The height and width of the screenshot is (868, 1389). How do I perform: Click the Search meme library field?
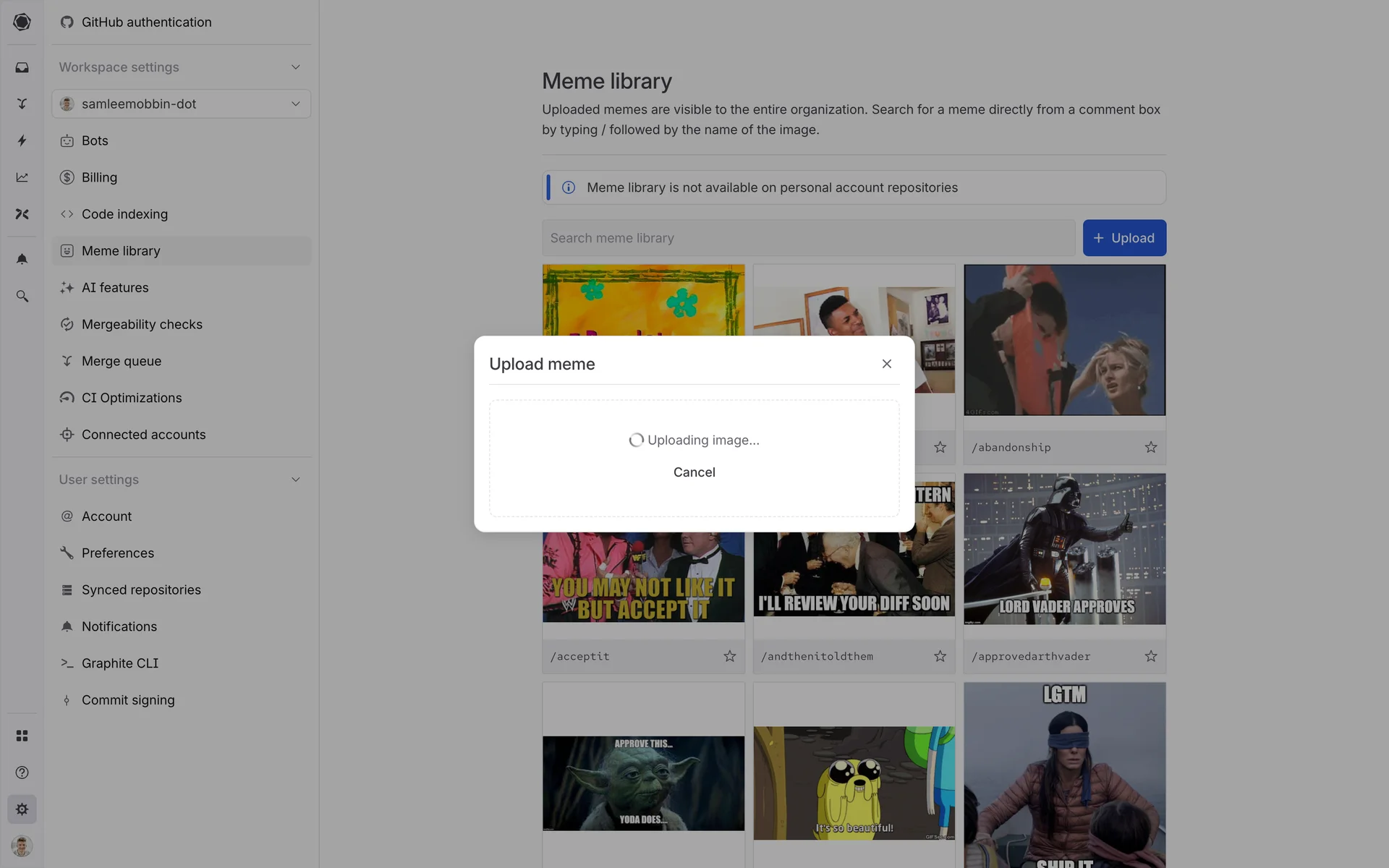click(808, 238)
